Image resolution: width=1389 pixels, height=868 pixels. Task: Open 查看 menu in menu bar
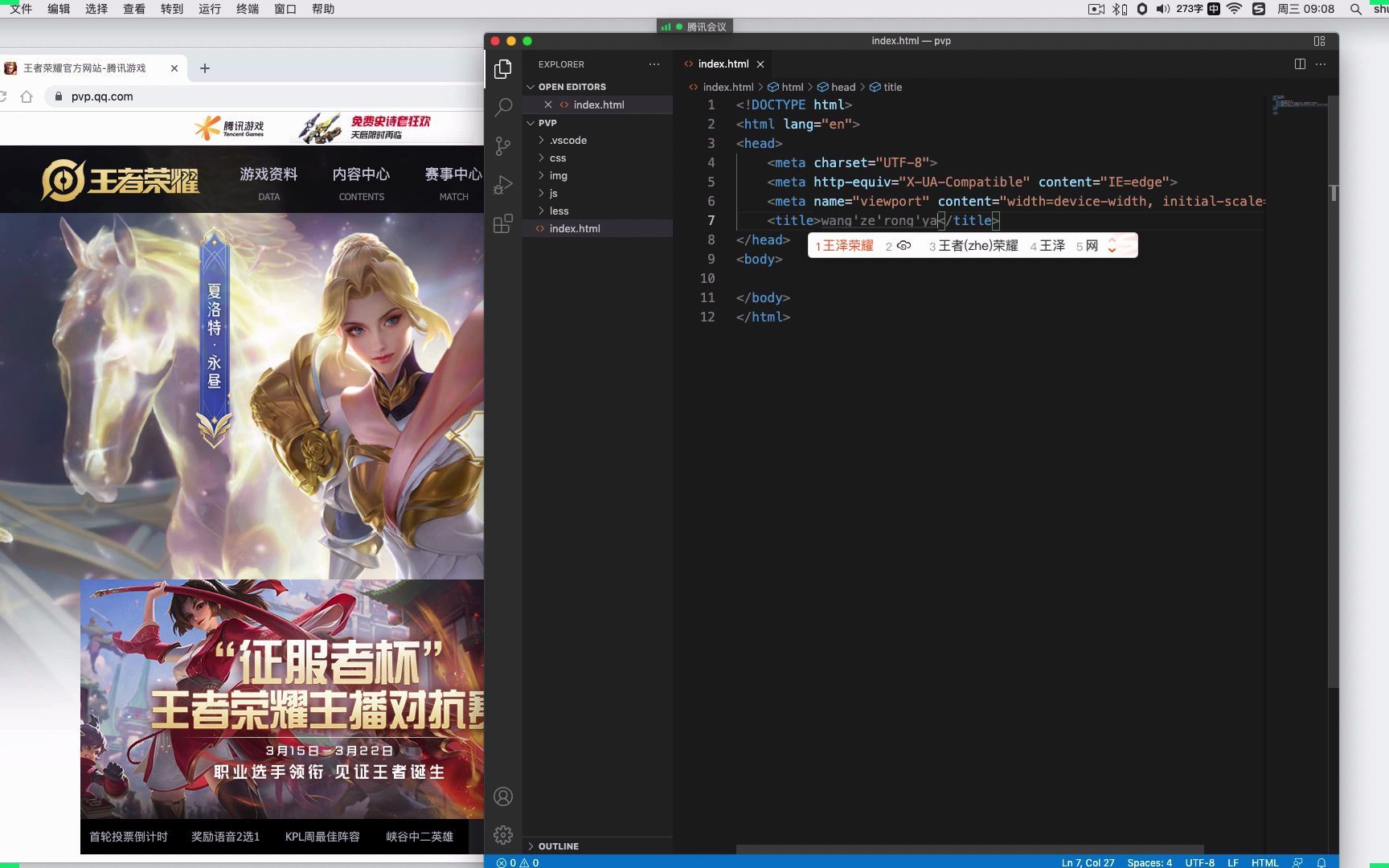pyautogui.click(x=134, y=9)
